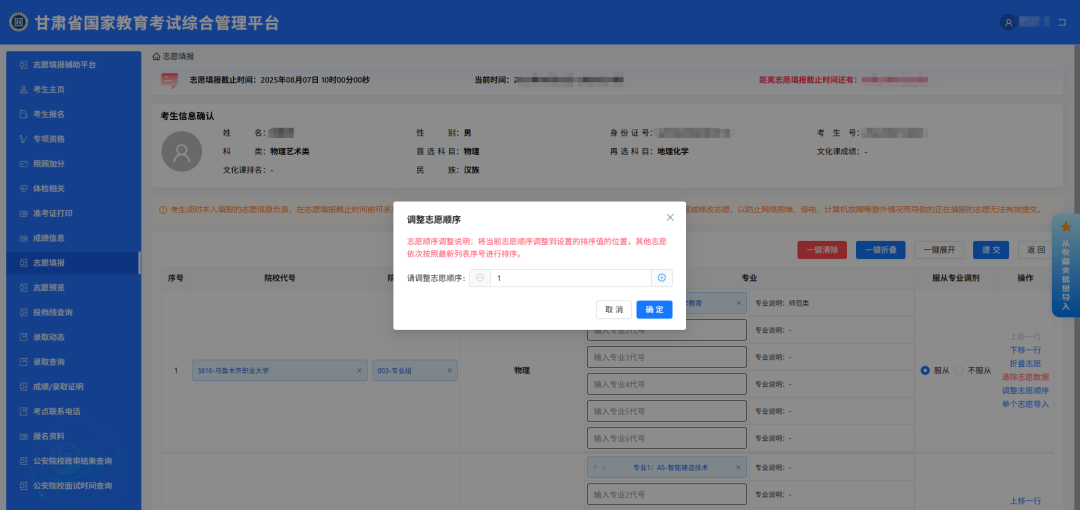Click the plus stepper in order dialog

(662, 278)
